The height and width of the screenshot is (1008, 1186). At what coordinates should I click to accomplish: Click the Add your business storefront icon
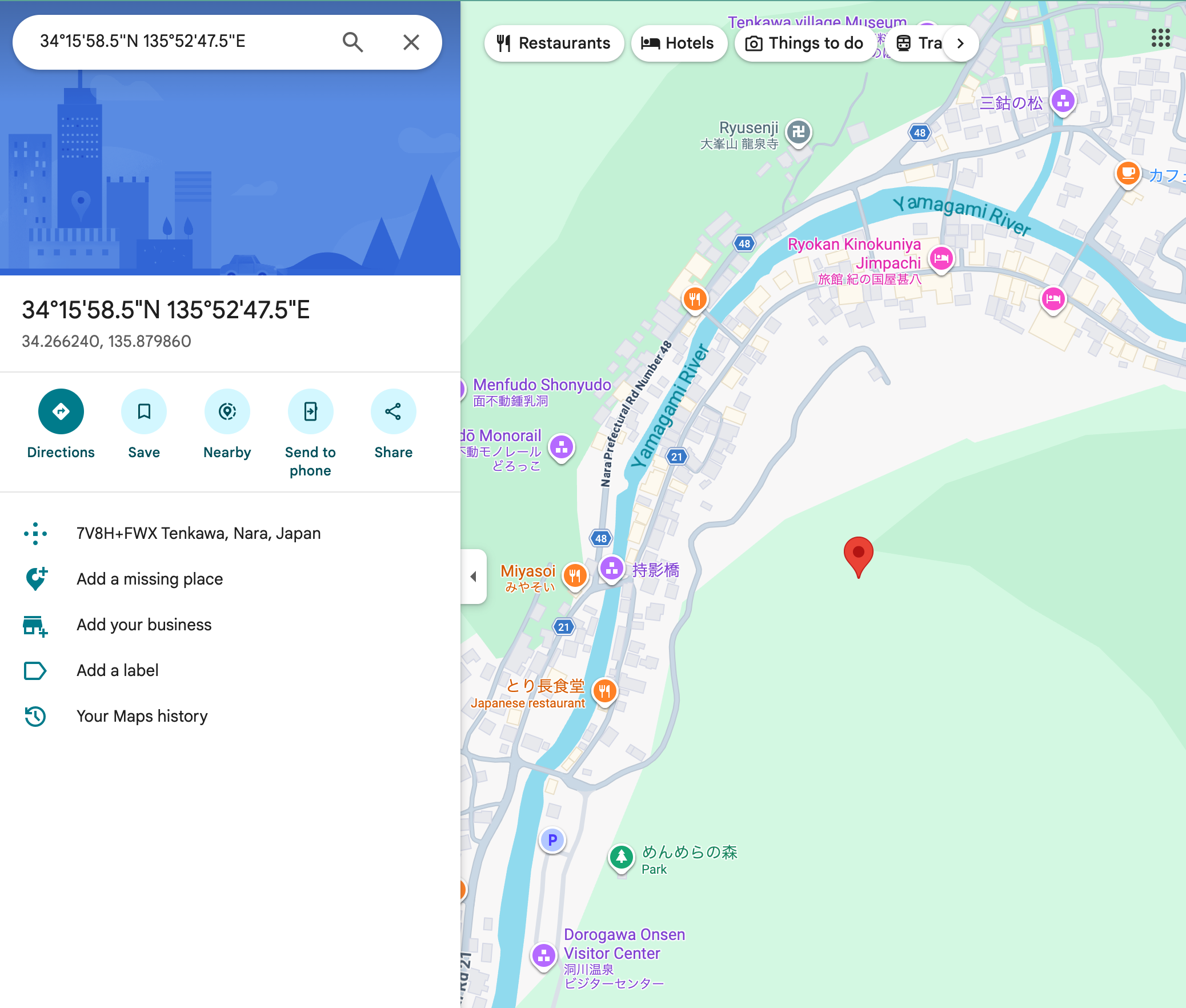coord(35,626)
